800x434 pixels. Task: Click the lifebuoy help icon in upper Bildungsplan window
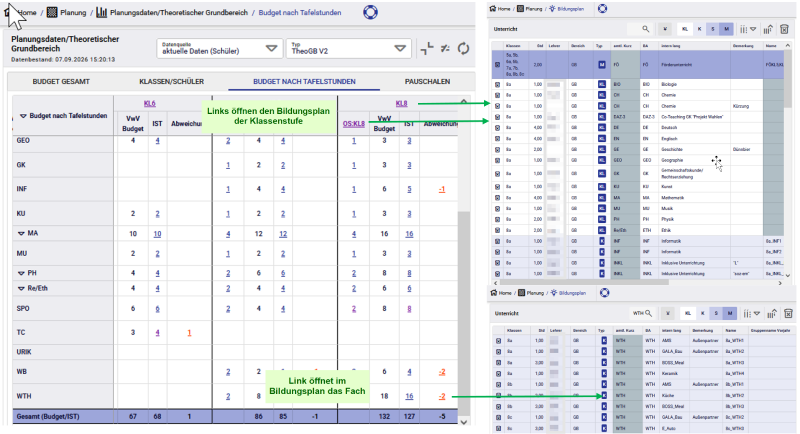[603, 8]
